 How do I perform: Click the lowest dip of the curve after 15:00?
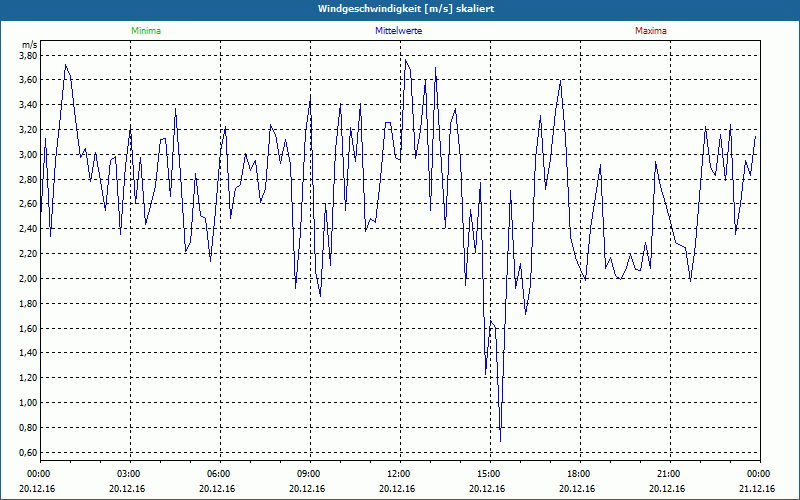pos(501,441)
